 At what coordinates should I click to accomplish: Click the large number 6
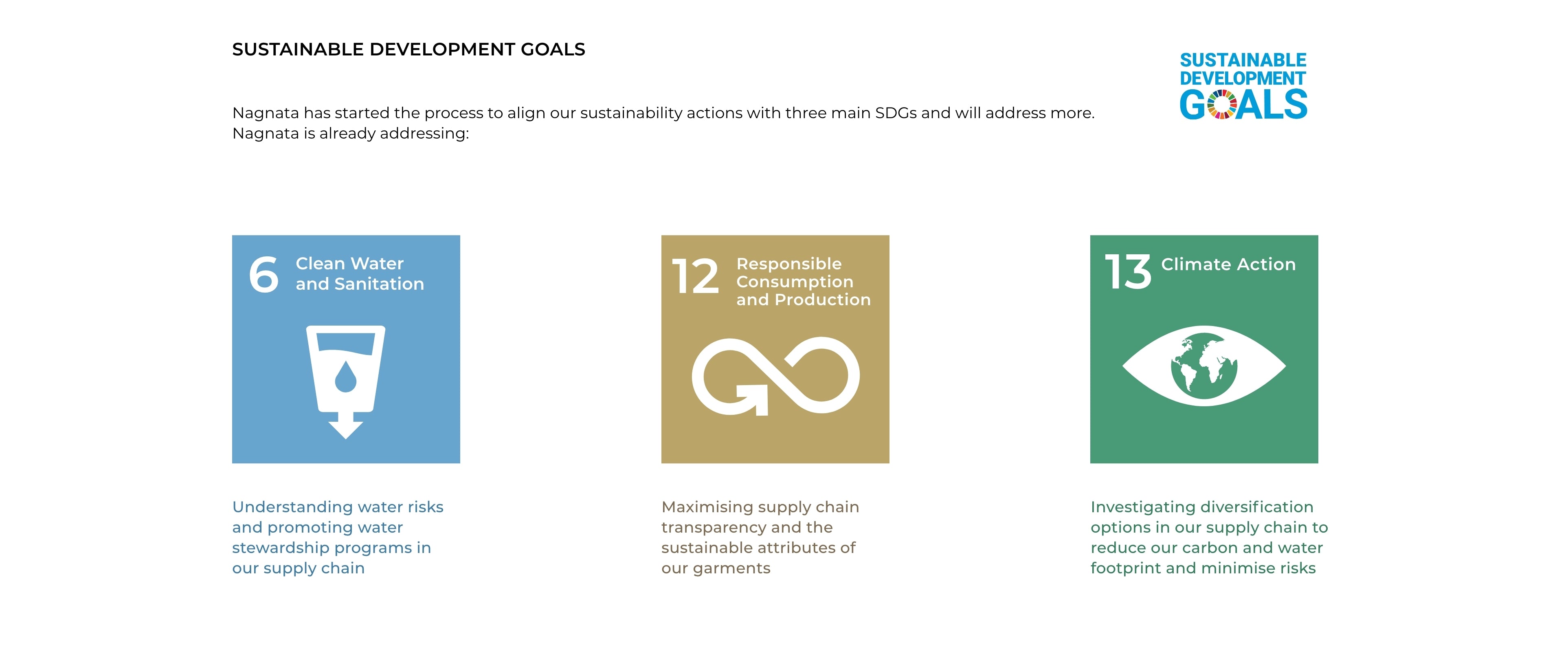coord(264,275)
